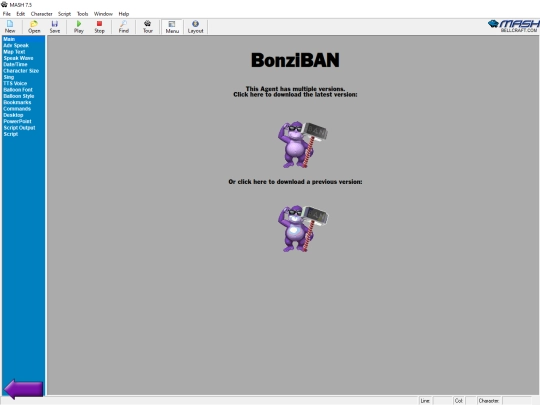The height and width of the screenshot is (405, 540).
Task: Launch the Tour toolbar icon
Action: coord(148,27)
